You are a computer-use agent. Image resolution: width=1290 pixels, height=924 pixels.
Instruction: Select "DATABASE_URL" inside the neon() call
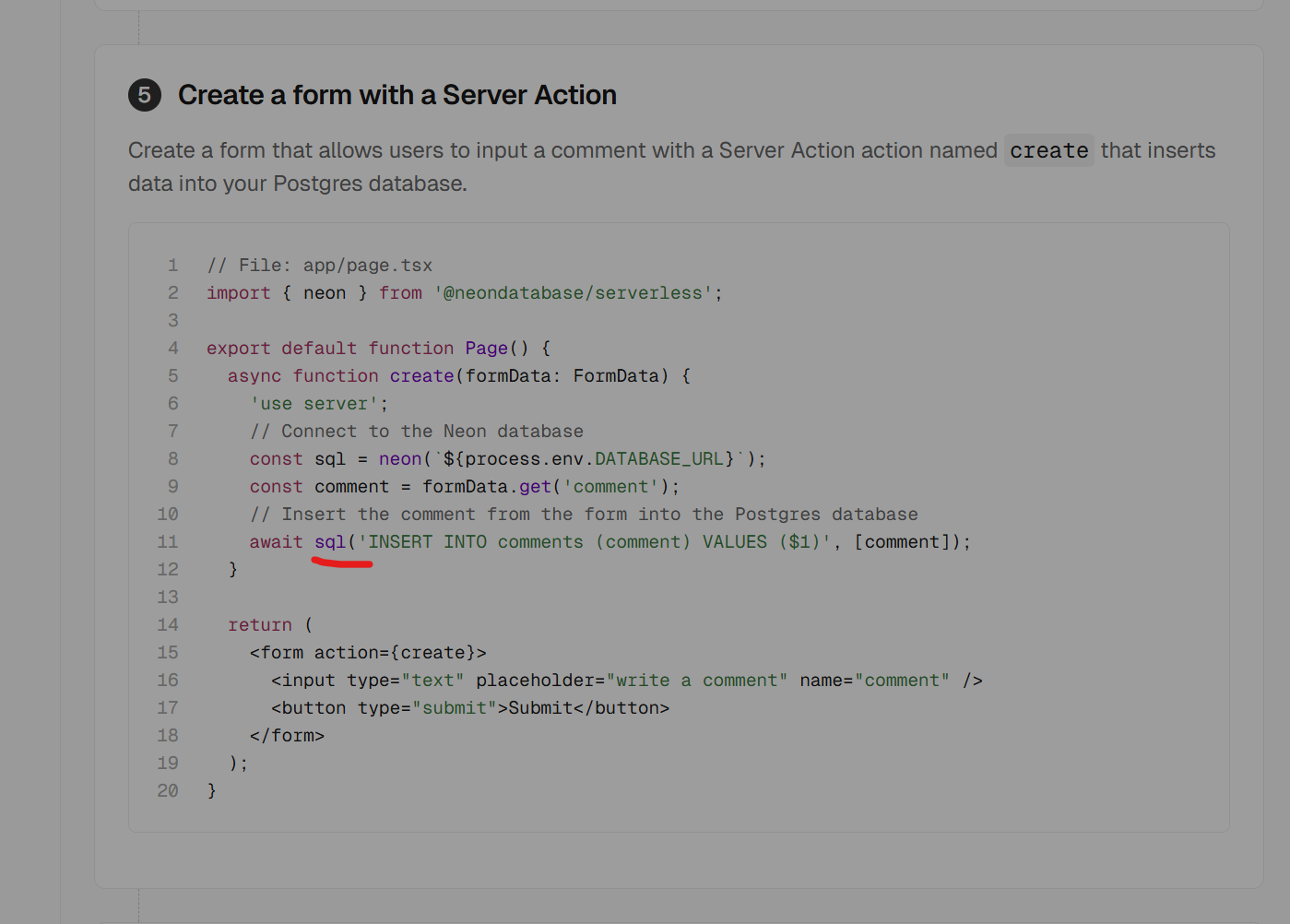[659, 459]
